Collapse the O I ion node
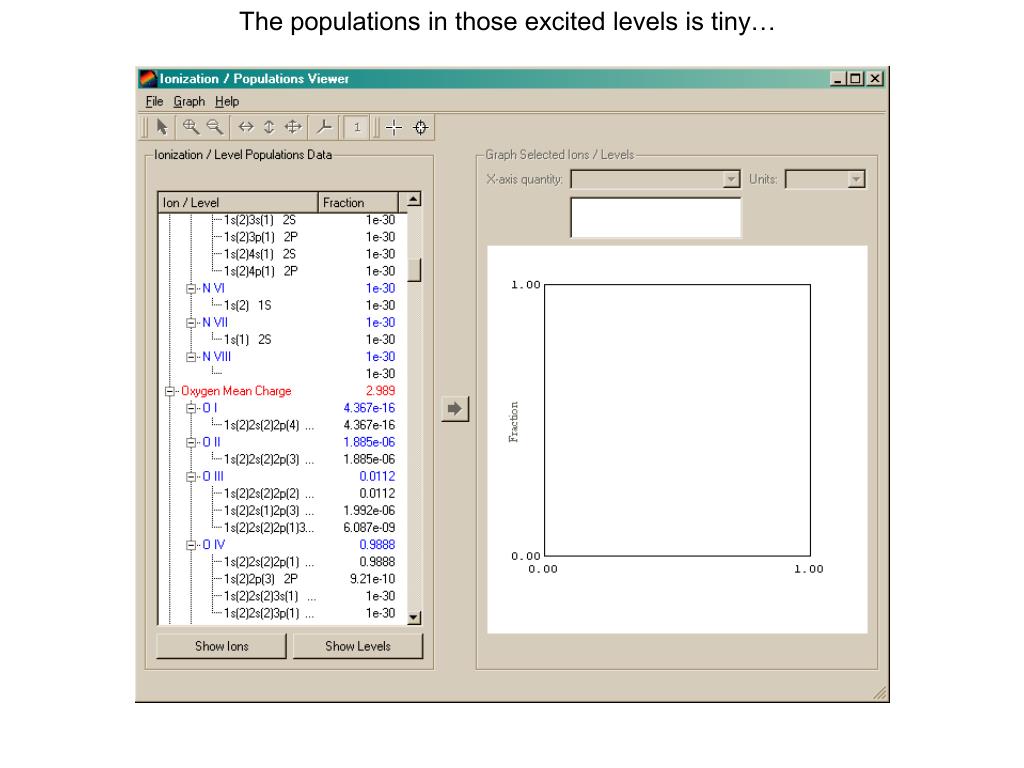This screenshot has height=768, width=1024. [x=191, y=408]
